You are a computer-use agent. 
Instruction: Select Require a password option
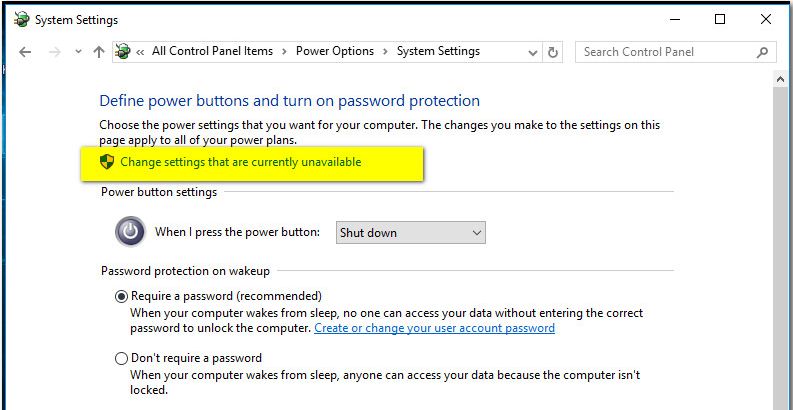pos(121,296)
